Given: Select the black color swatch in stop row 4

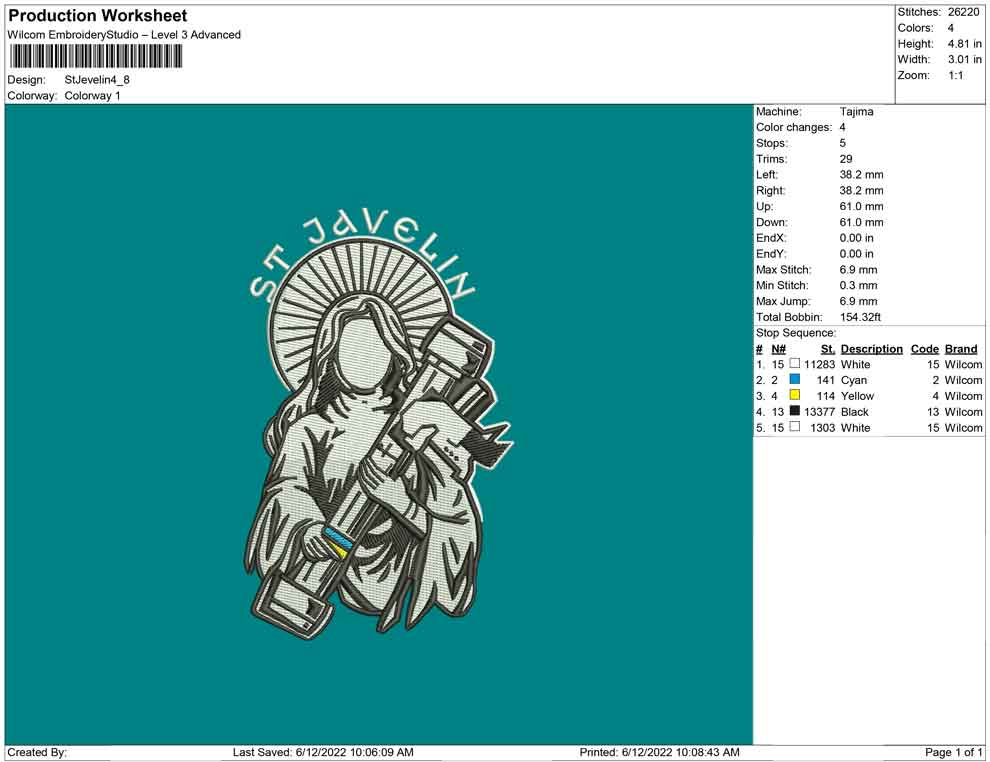Looking at the screenshot, I should click(795, 412).
